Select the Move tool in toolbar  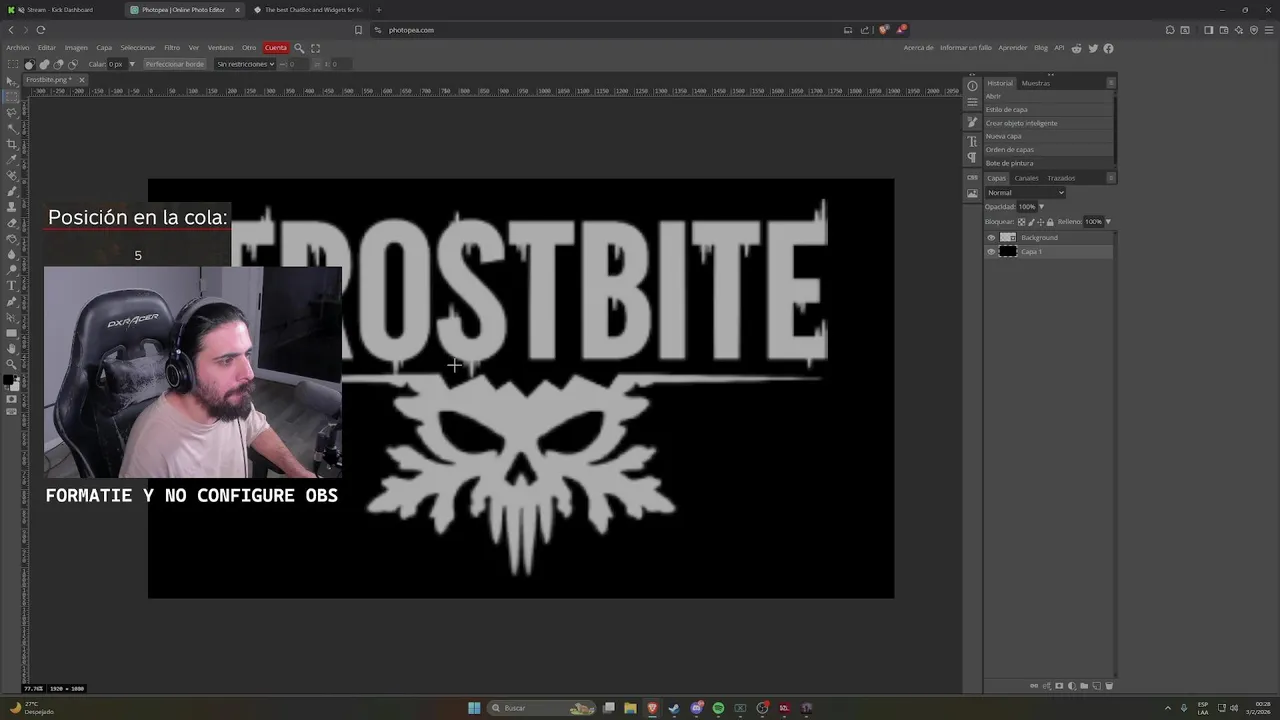[x=12, y=82]
